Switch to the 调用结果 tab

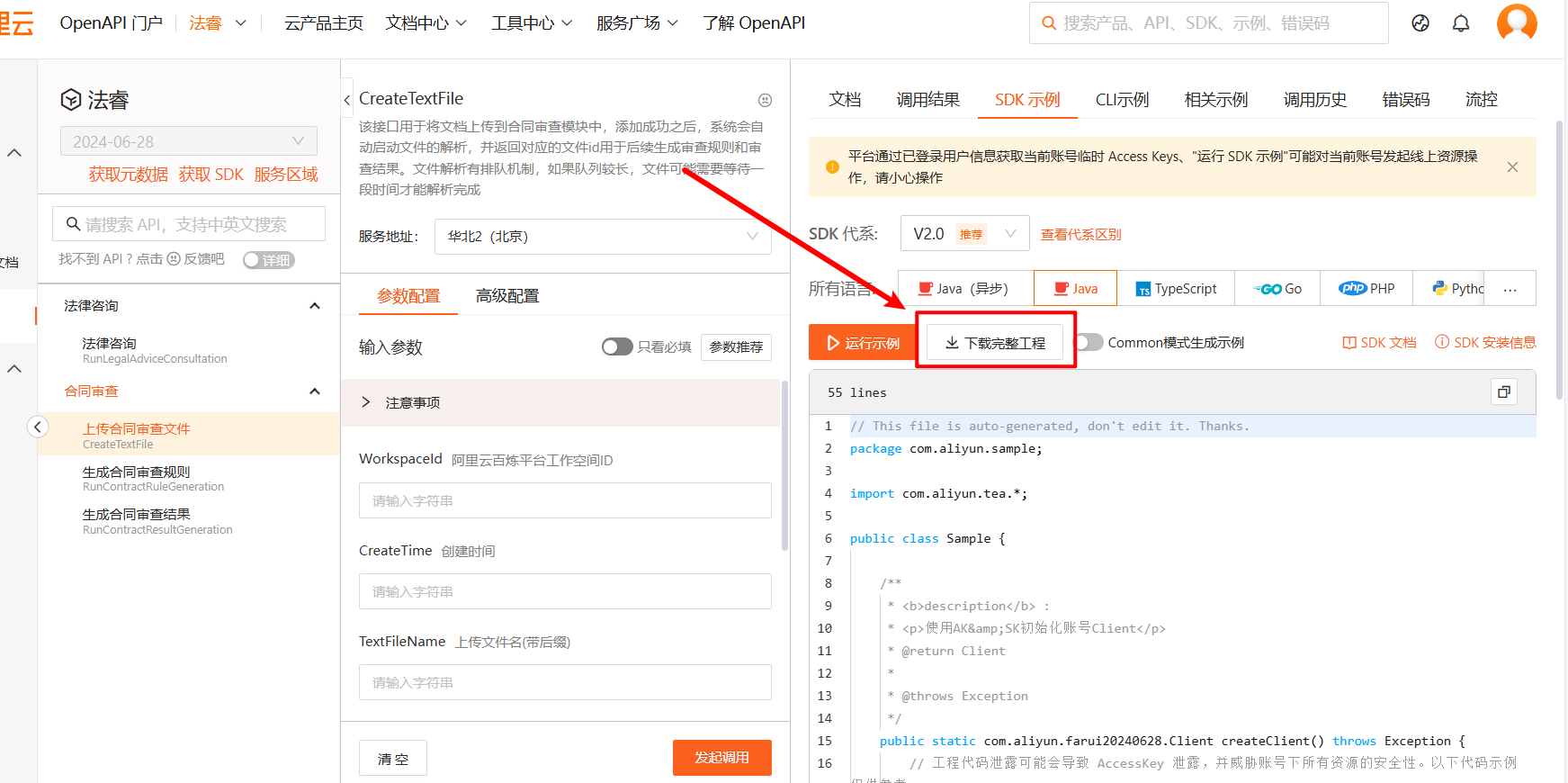click(927, 100)
